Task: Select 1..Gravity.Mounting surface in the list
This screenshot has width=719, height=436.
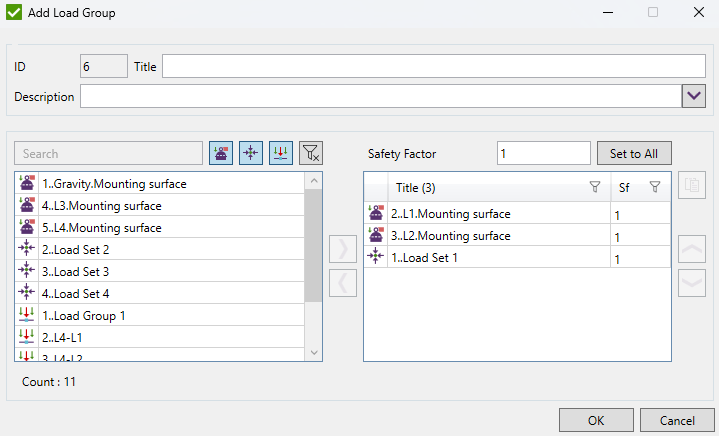Action: pyautogui.click(x=114, y=184)
